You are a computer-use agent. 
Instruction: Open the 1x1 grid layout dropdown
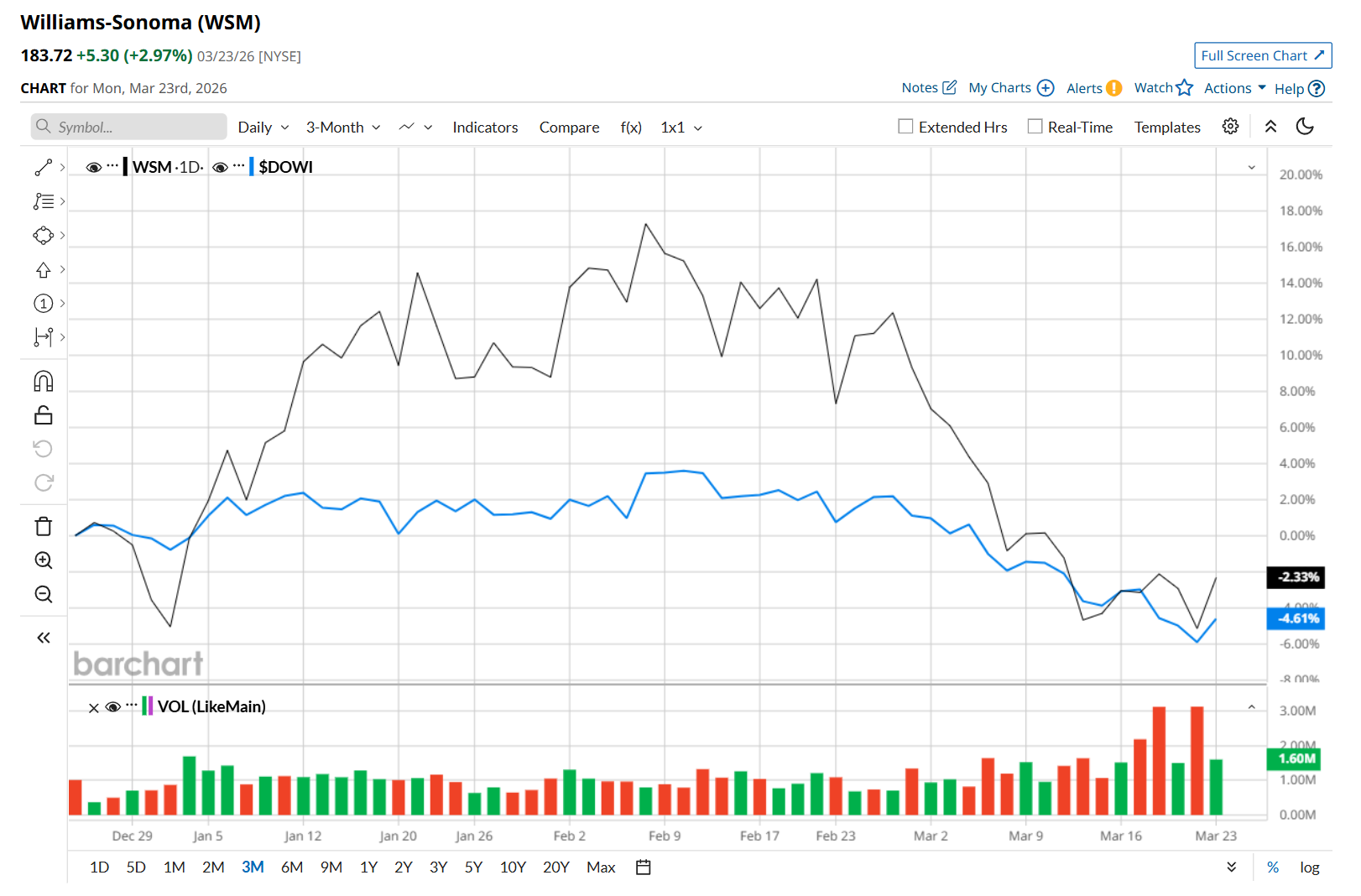click(681, 128)
